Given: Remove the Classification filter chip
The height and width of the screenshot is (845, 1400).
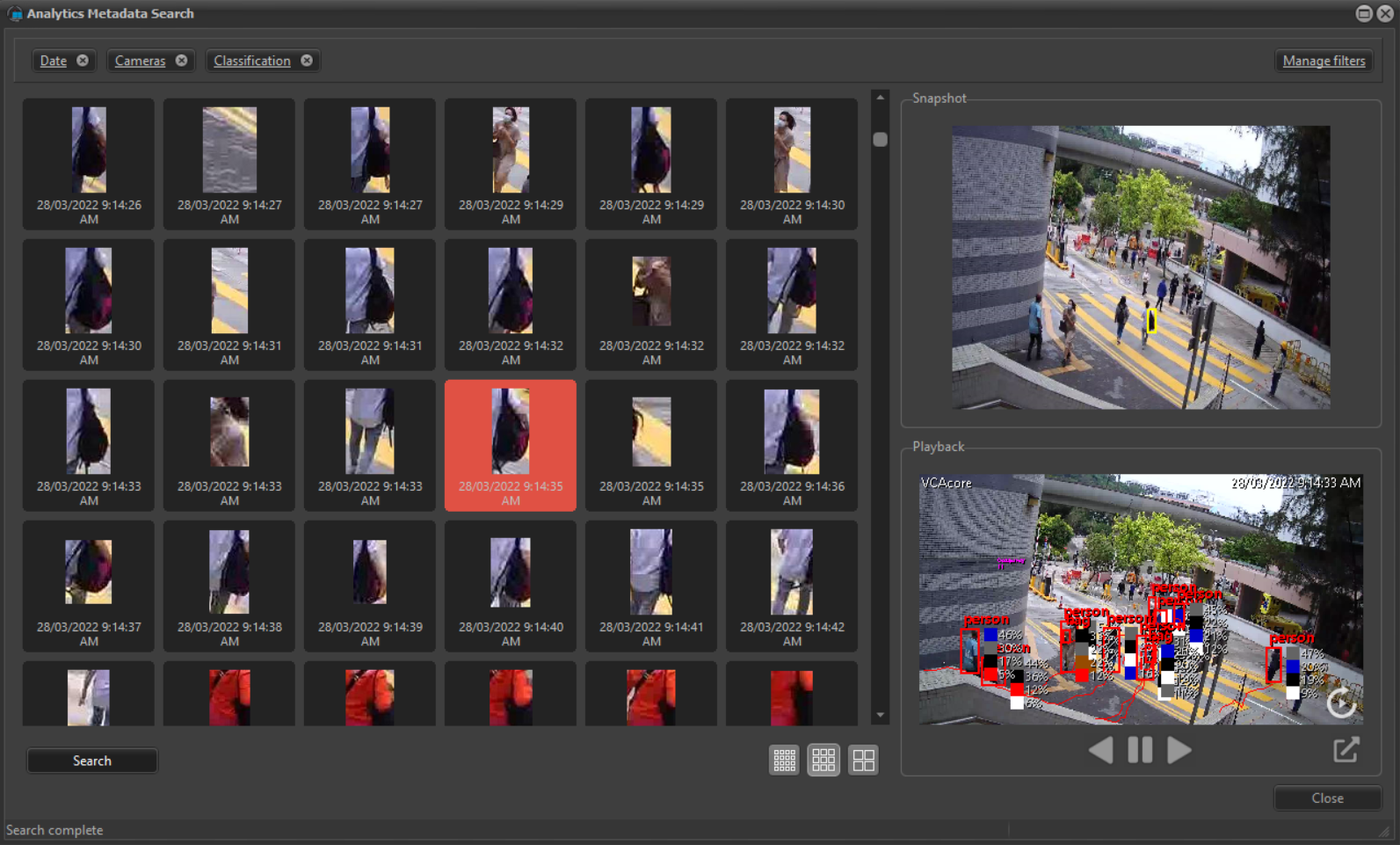Looking at the screenshot, I should 307,61.
